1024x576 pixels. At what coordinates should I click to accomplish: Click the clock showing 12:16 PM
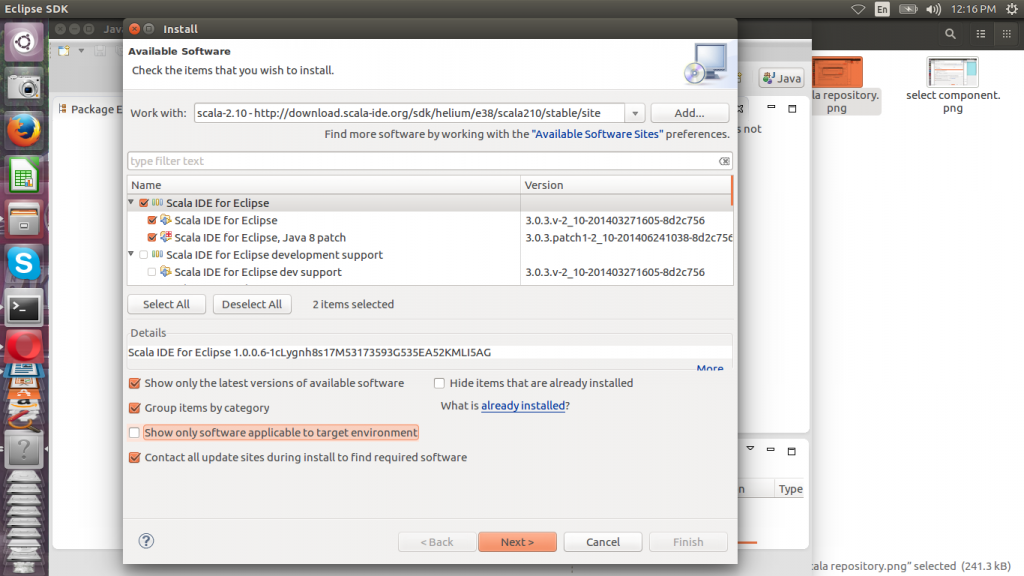point(974,9)
